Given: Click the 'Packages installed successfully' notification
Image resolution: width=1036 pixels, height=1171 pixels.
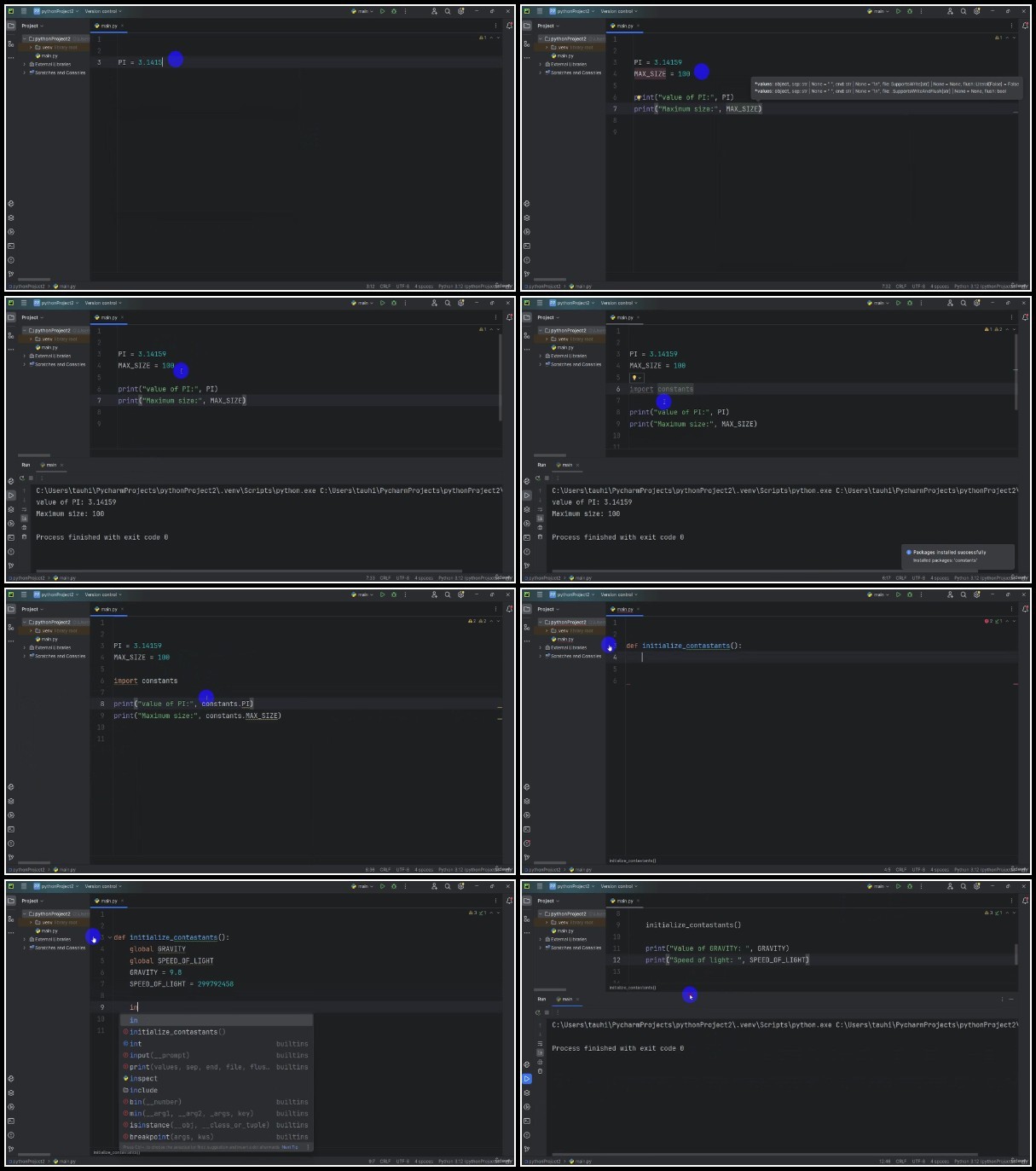Looking at the screenshot, I should point(958,556).
